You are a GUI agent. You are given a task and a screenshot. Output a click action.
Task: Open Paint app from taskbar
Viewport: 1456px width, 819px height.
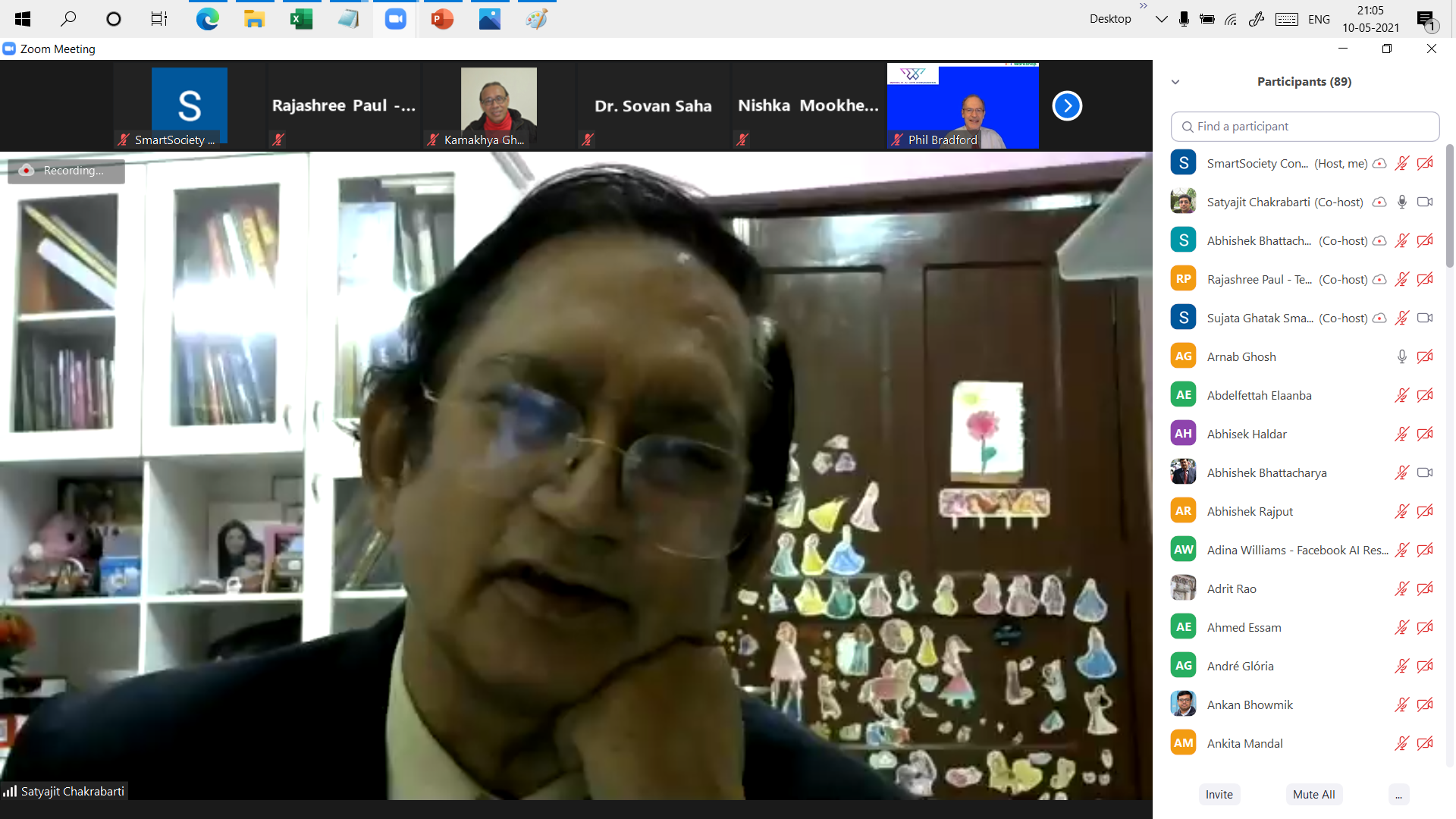pos(536,19)
